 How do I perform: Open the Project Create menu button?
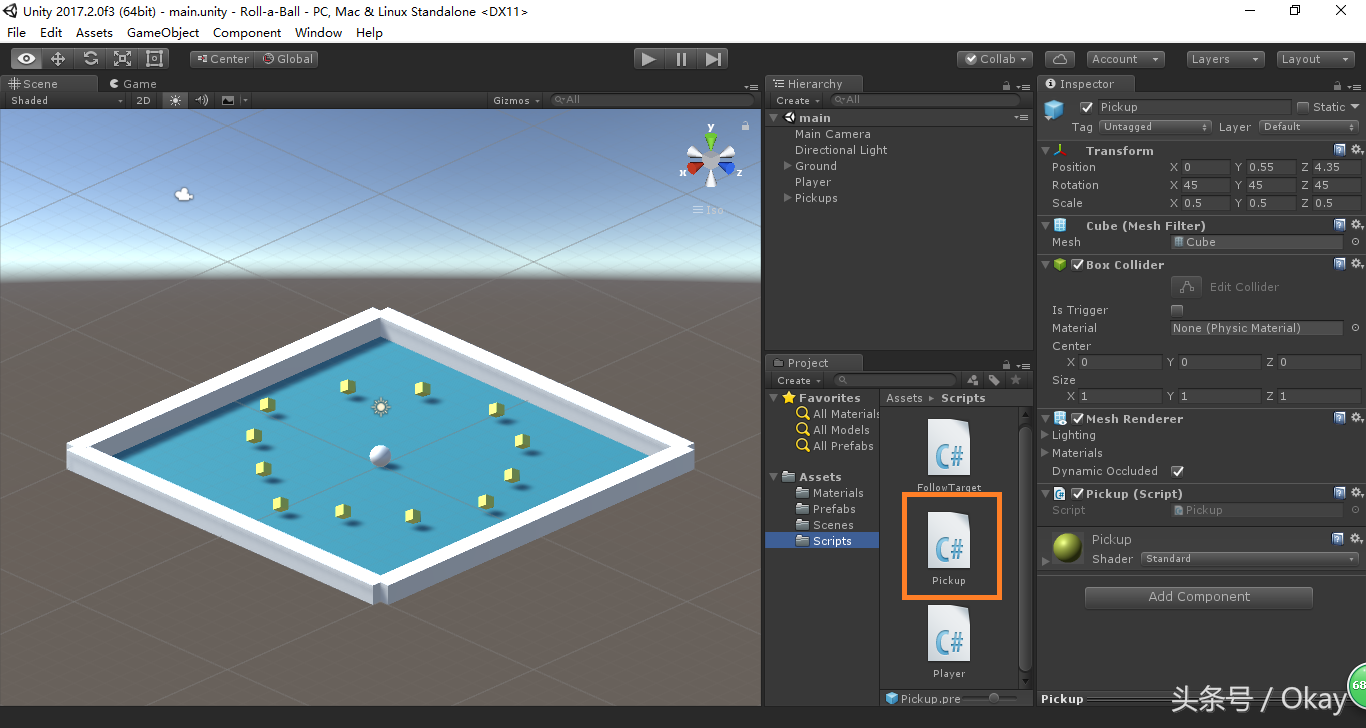pos(799,380)
